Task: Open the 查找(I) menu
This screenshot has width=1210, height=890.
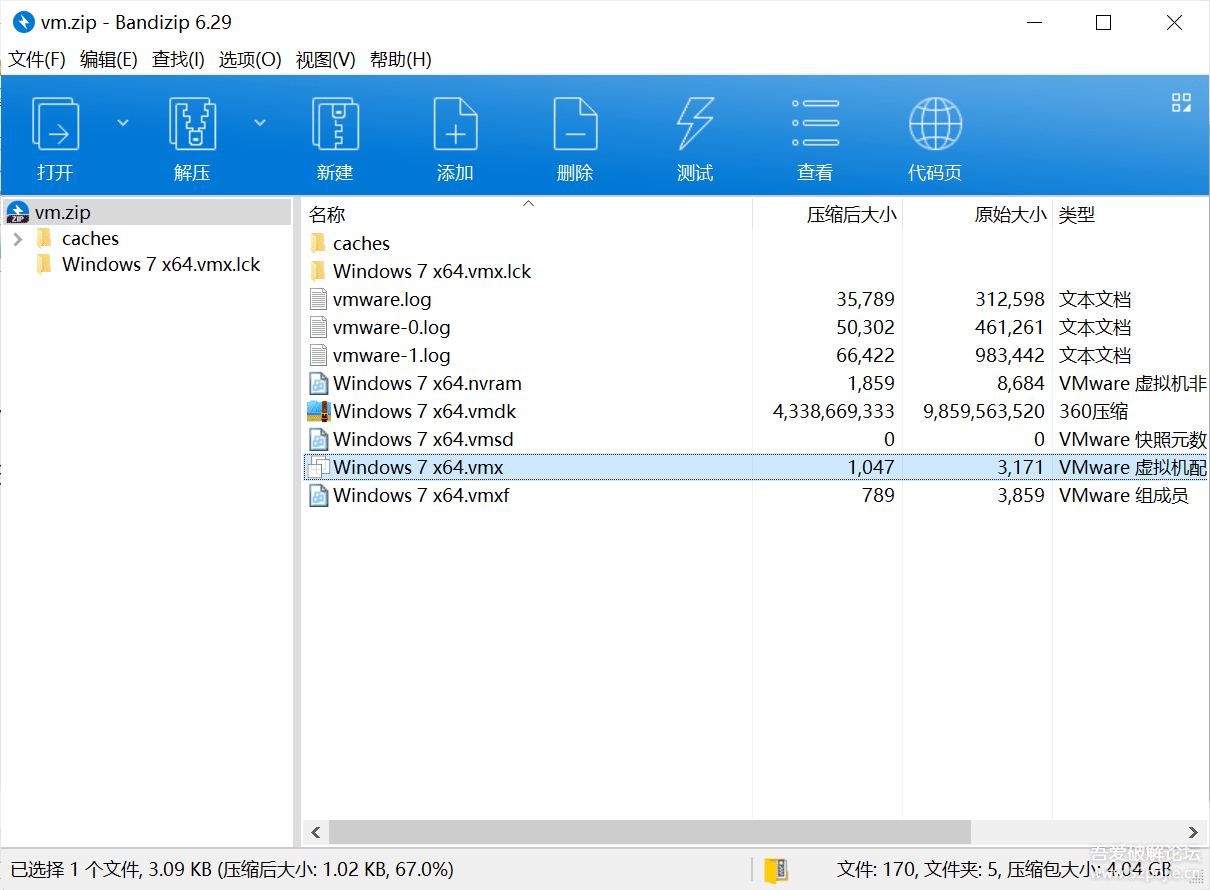Action: pos(178,60)
